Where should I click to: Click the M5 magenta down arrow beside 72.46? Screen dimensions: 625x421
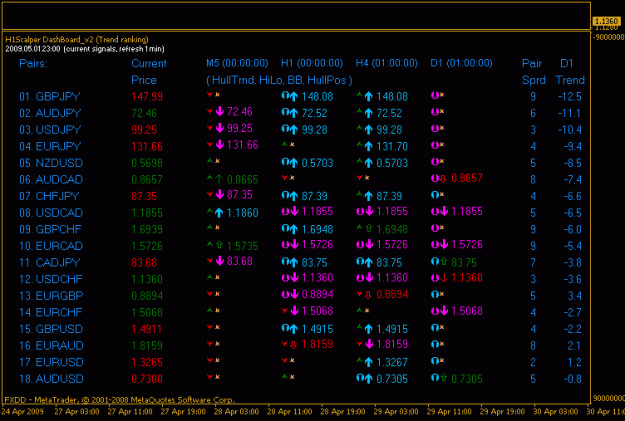point(220,112)
